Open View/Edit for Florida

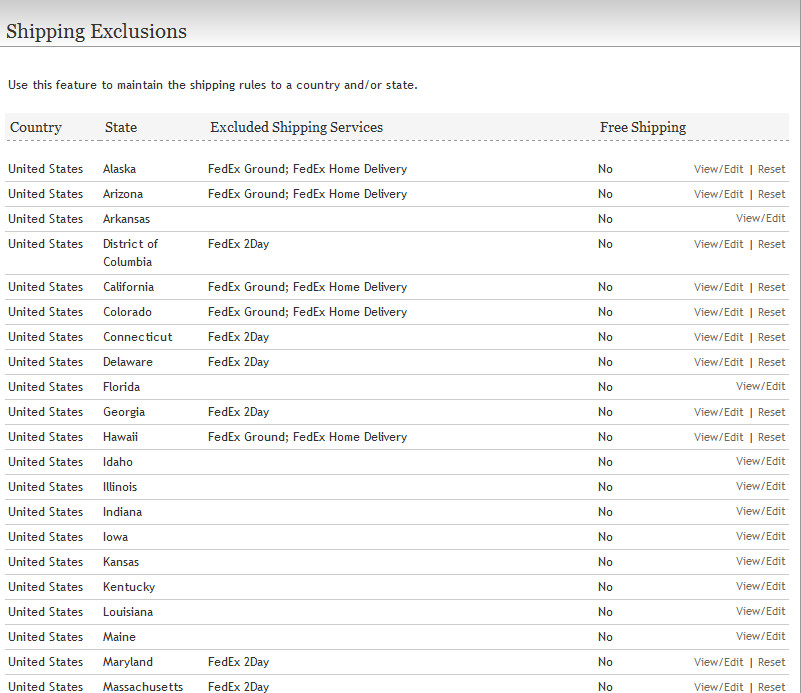[761, 386]
